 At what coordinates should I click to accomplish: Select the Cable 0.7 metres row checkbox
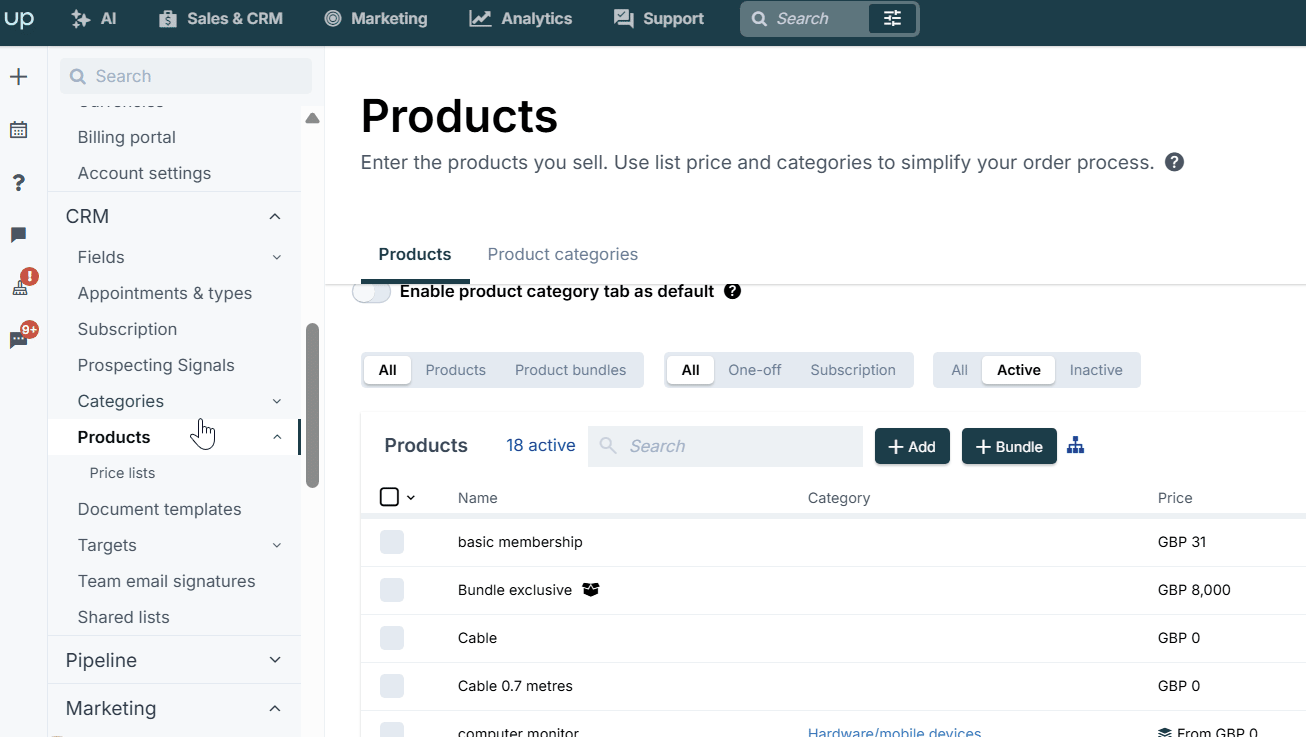click(x=392, y=686)
